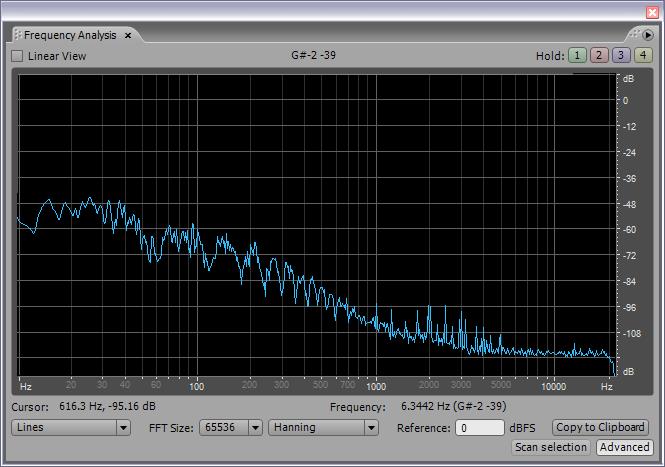Click the Scan selection button
Screen dimensions: 665x467
[x=550, y=447]
